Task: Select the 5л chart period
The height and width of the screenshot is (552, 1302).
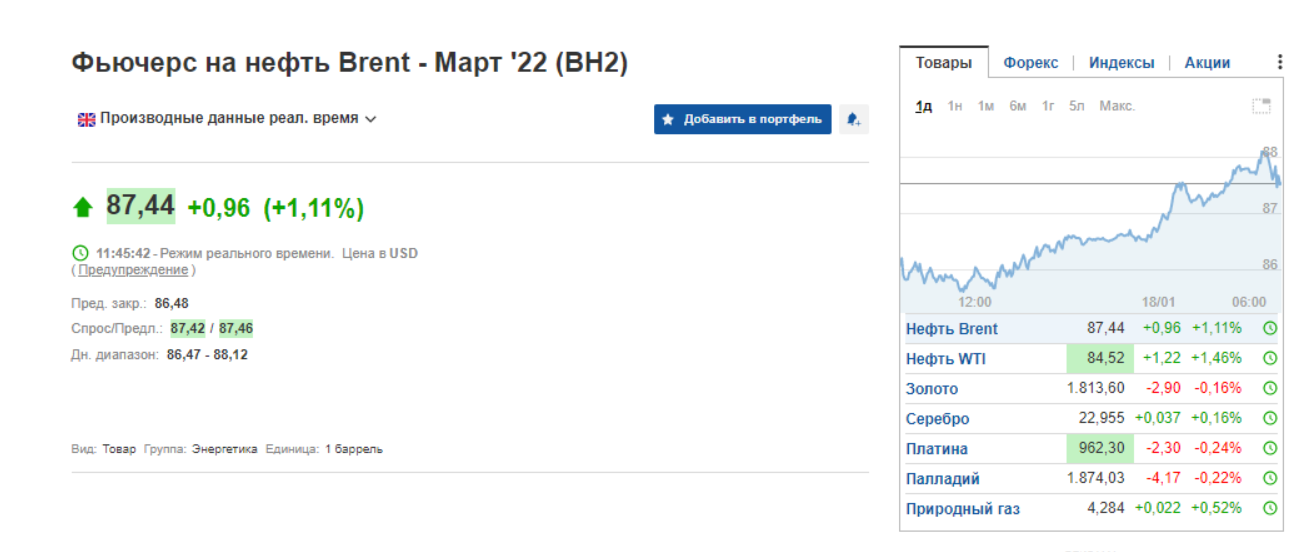Action: click(1076, 106)
